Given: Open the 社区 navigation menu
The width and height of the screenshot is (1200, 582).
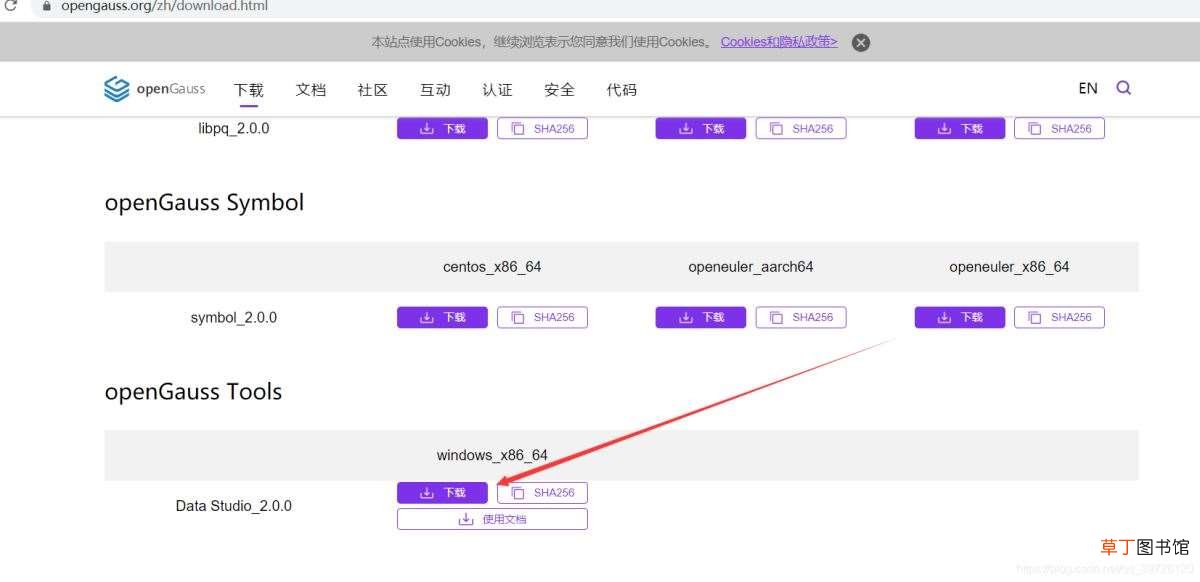Looking at the screenshot, I should click(373, 90).
